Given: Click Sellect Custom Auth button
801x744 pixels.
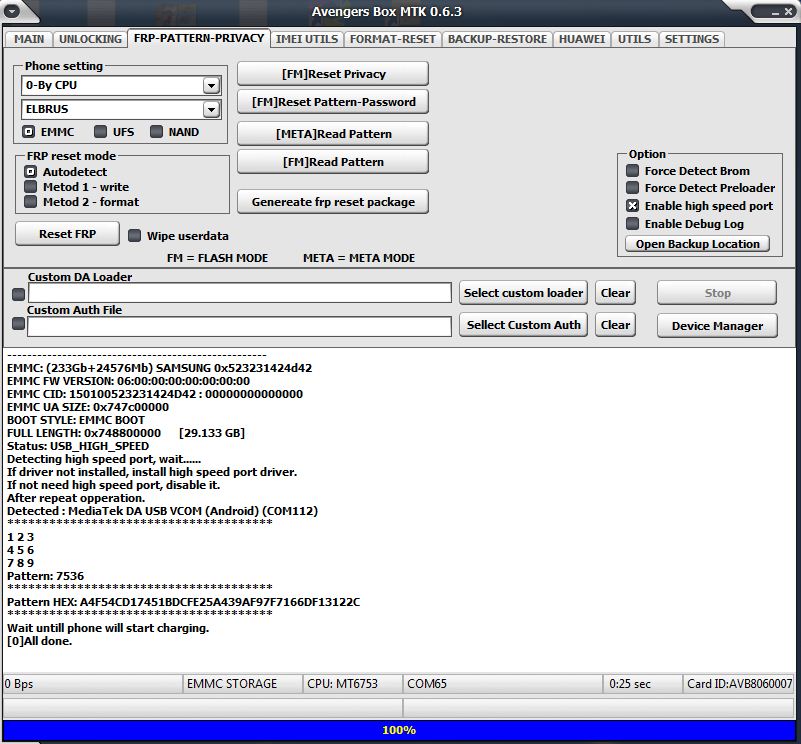Looking at the screenshot, I should (523, 325).
